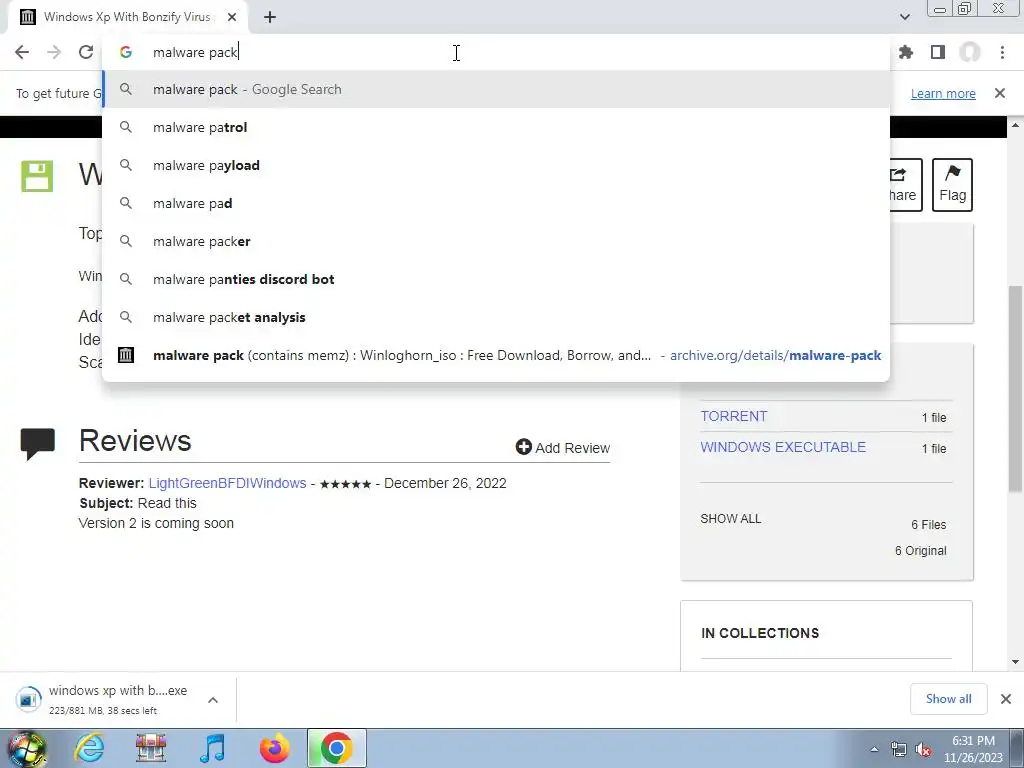Viewport: 1024px width, 768px height.
Task: Open the archive.org malware-pack suggestion
Action: tap(496, 355)
